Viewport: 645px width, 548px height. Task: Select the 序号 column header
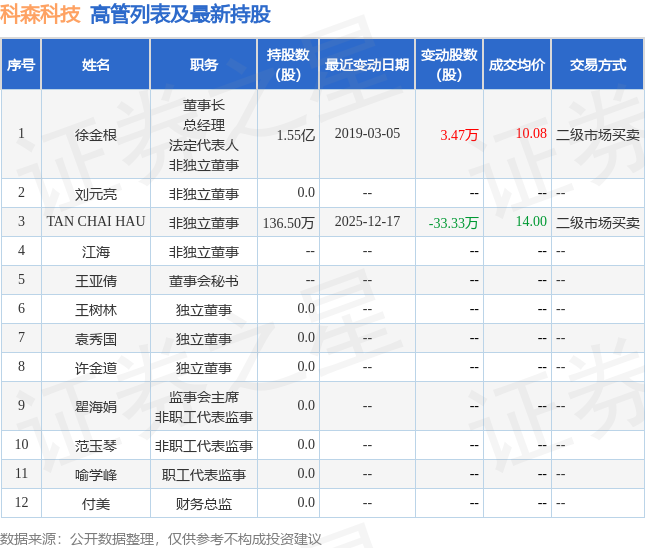tap(21, 65)
